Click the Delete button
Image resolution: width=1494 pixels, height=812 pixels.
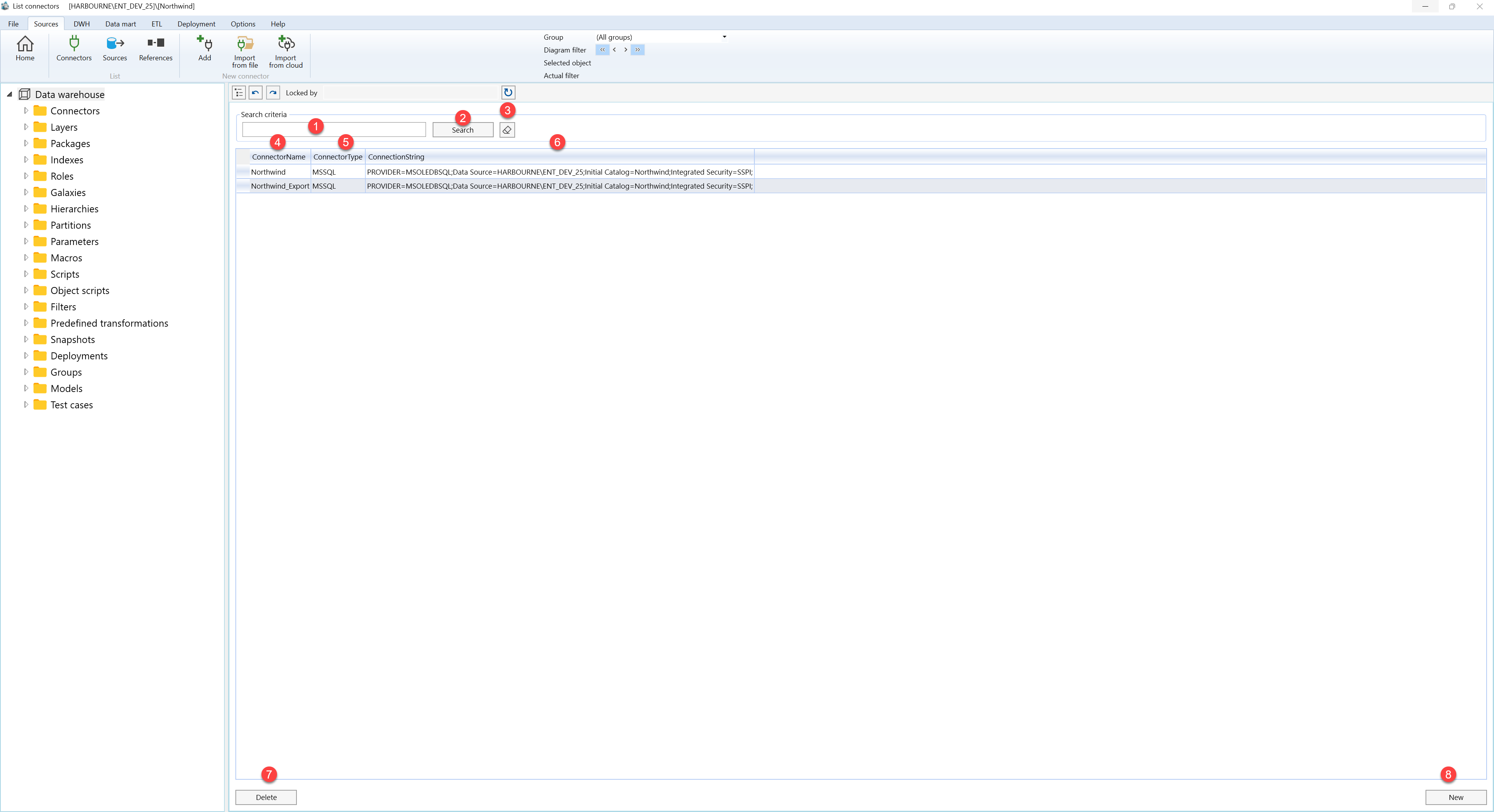(266, 797)
